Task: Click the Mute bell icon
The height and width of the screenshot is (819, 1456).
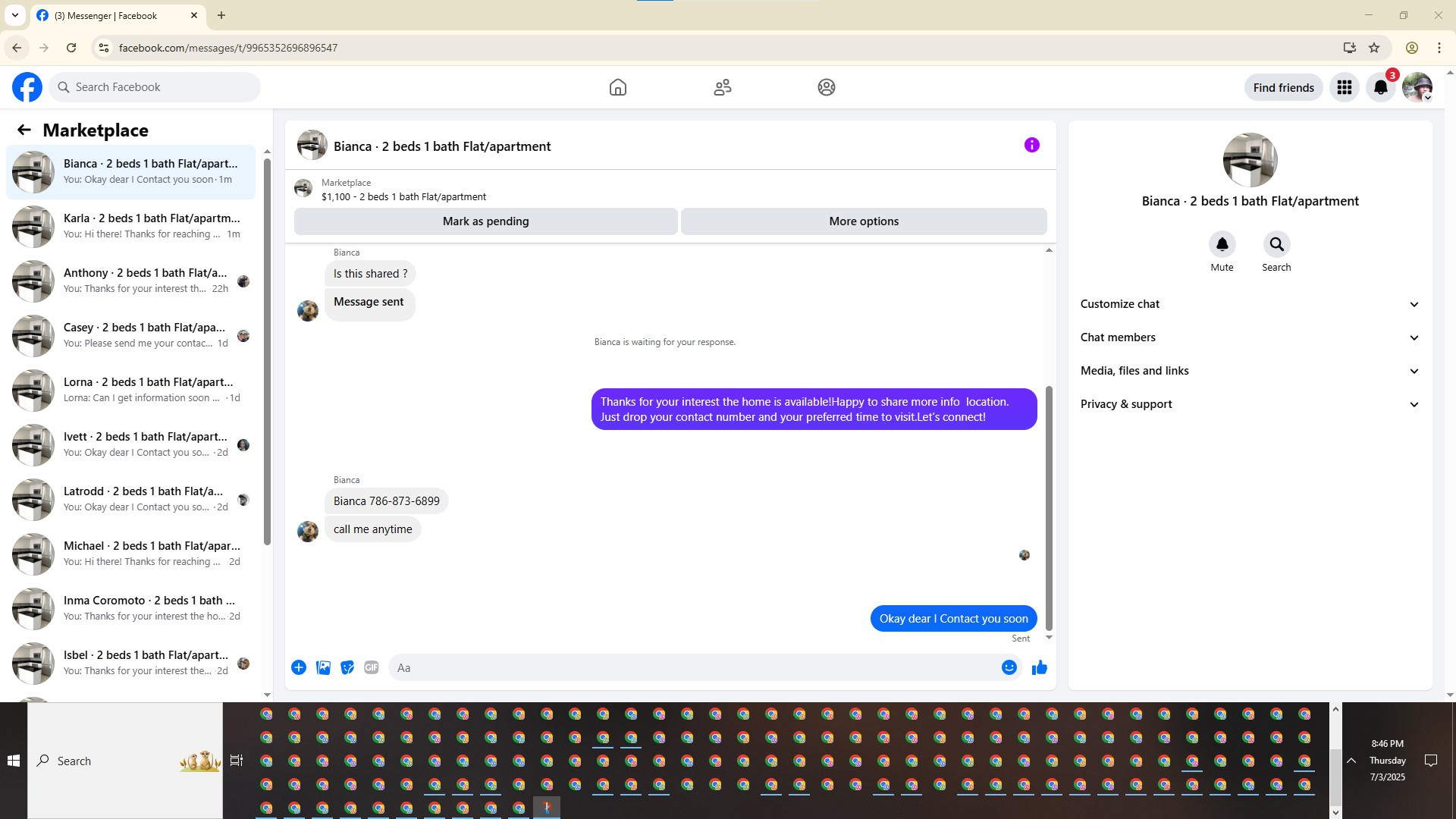Action: point(1222,244)
